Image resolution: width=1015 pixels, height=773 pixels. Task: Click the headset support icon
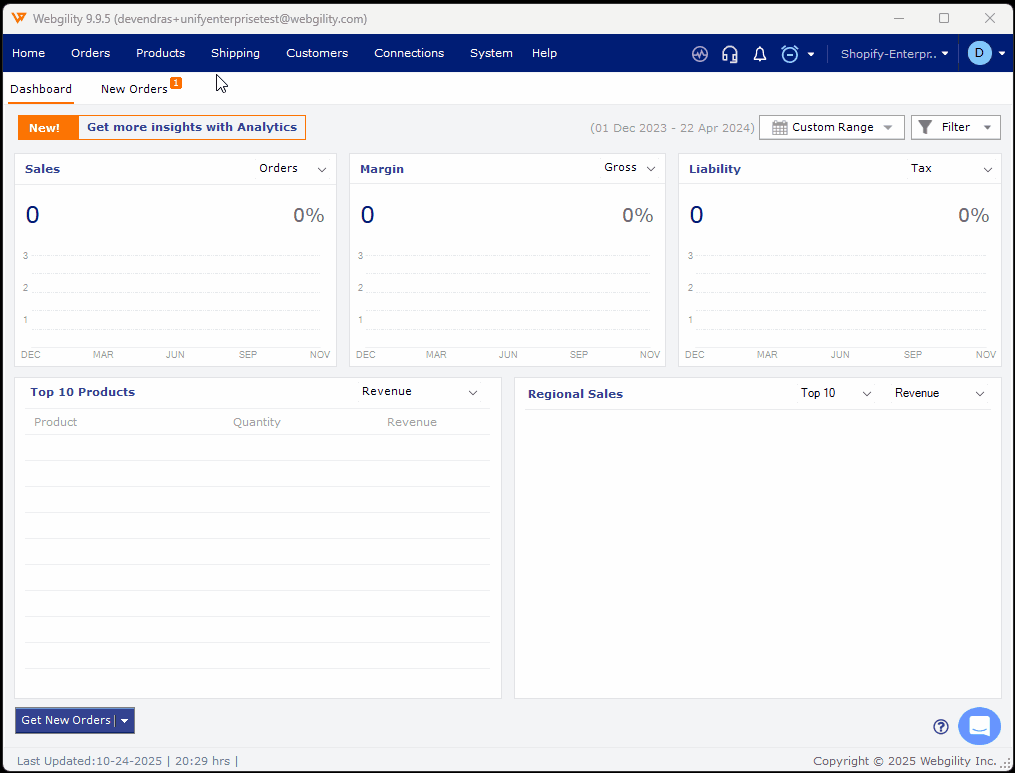tap(730, 54)
